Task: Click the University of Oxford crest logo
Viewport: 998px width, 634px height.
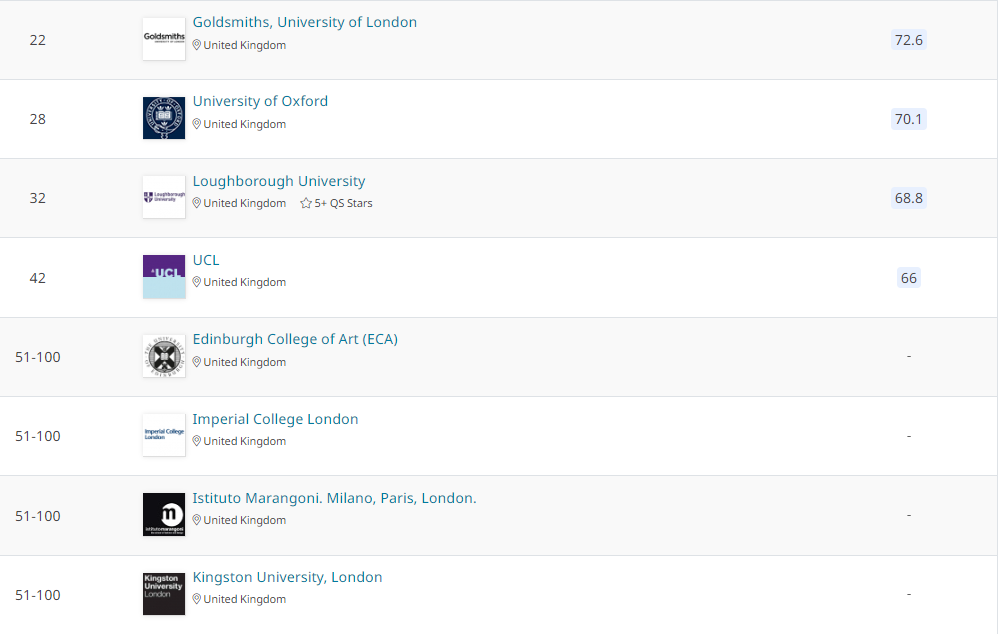Action: [164, 118]
